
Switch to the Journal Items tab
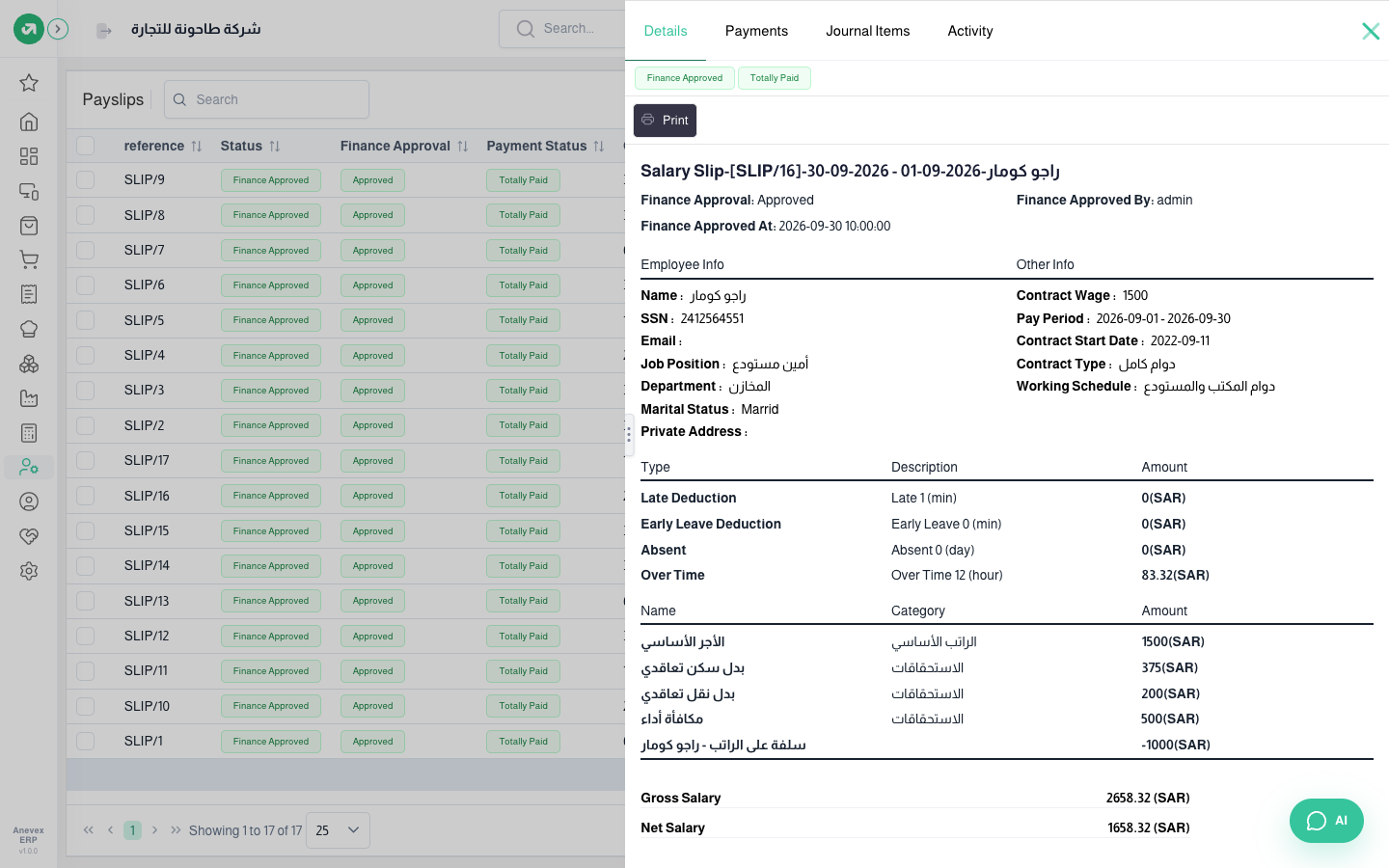[867, 31]
